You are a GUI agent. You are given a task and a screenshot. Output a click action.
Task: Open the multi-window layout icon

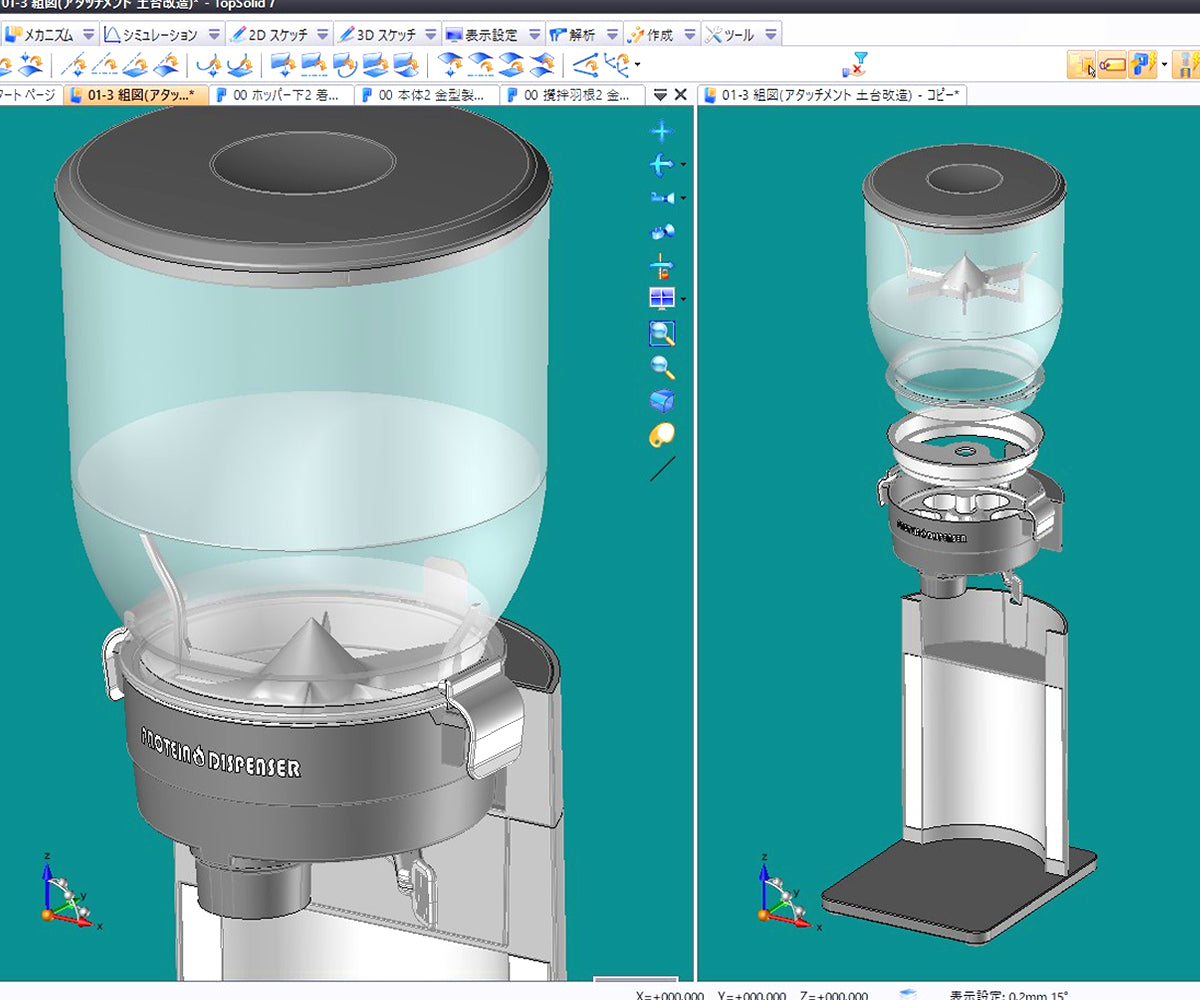point(662,298)
